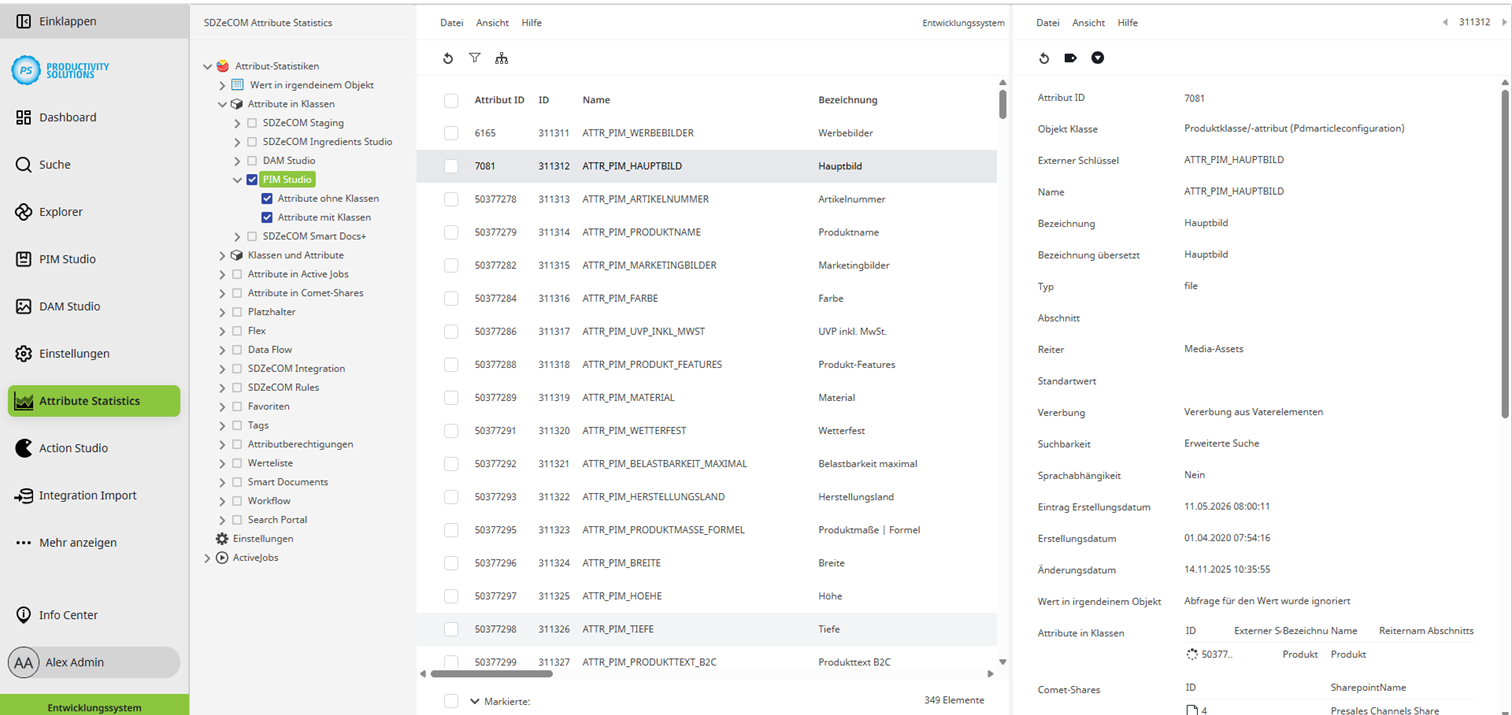The image size is (1512, 715).
Task: Refresh the attribute list table
Action: coord(448,58)
